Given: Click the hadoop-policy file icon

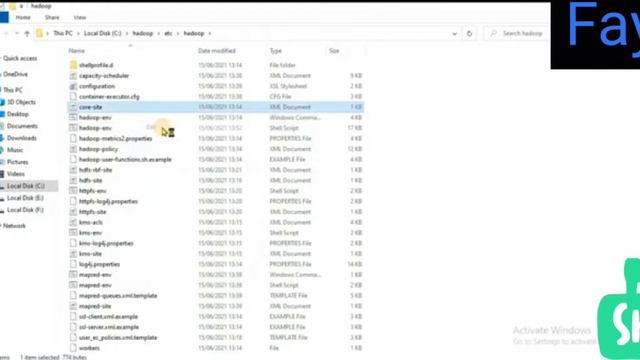Looking at the screenshot, I should (73, 149).
